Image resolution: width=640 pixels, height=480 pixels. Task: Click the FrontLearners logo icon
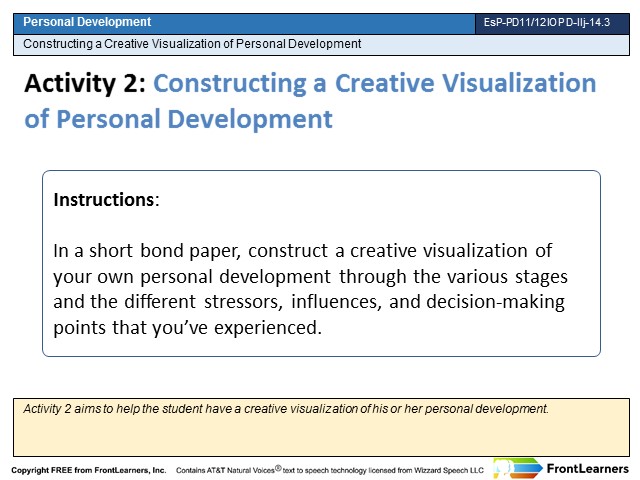(x=518, y=468)
